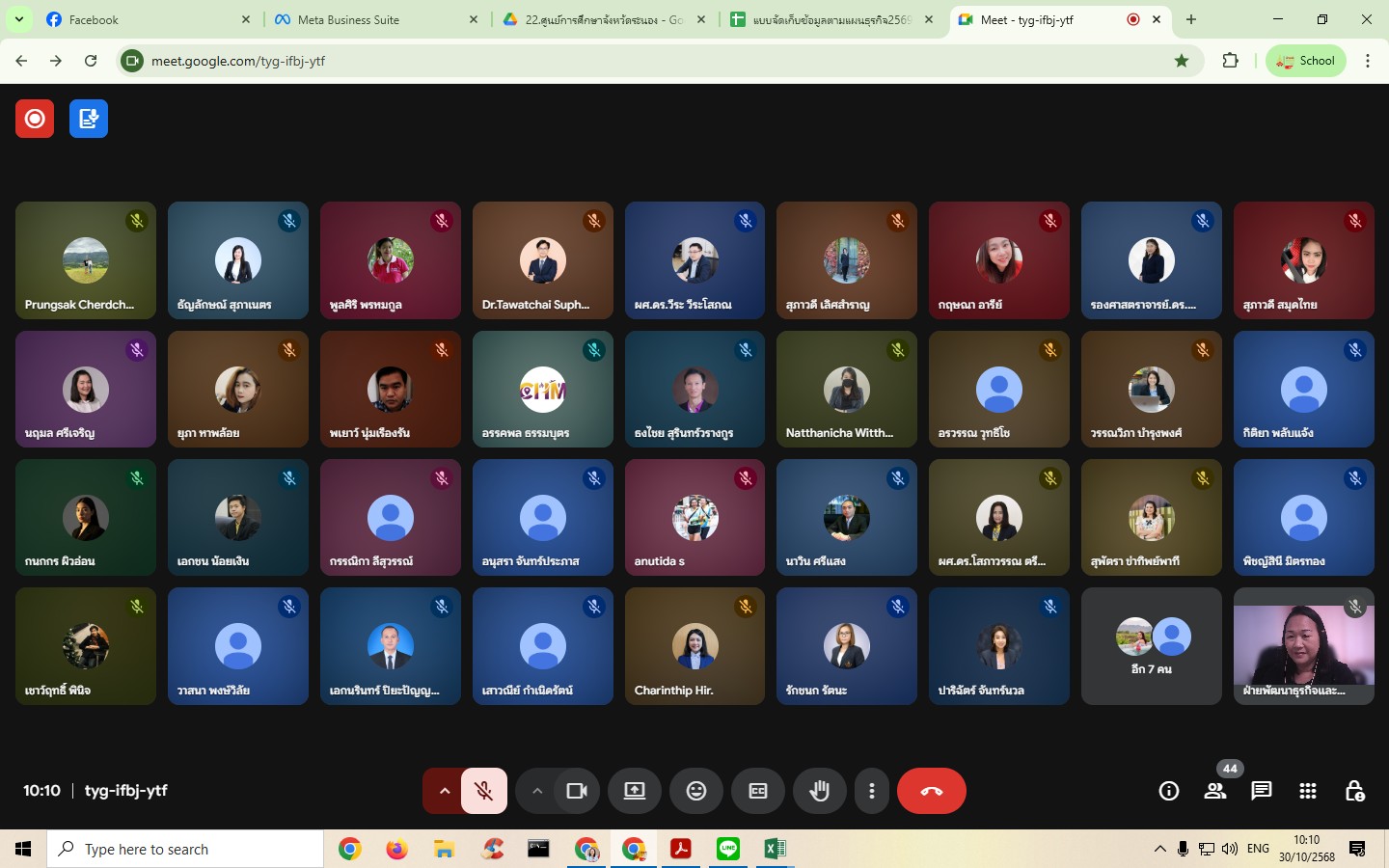Raise your hand in meeting

tap(819, 791)
